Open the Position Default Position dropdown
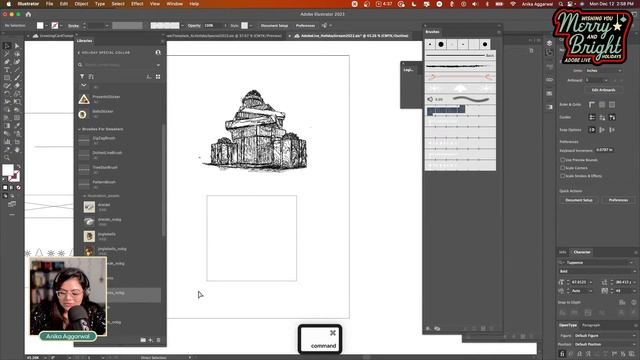Image resolution: width=640 pixels, height=360 pixels. tap(605, 344)
